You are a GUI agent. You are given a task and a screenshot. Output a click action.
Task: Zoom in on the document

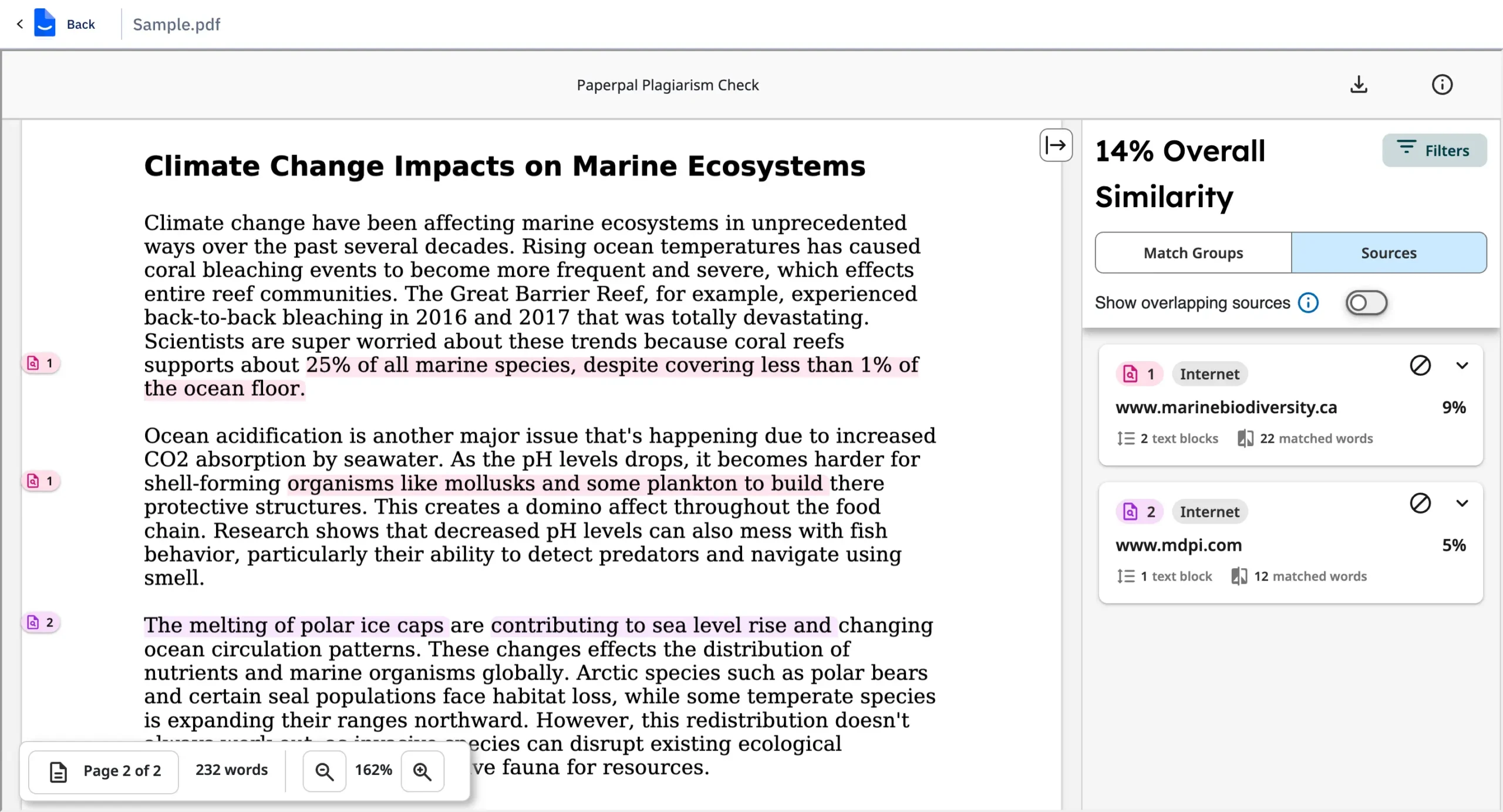coord(422,771)
